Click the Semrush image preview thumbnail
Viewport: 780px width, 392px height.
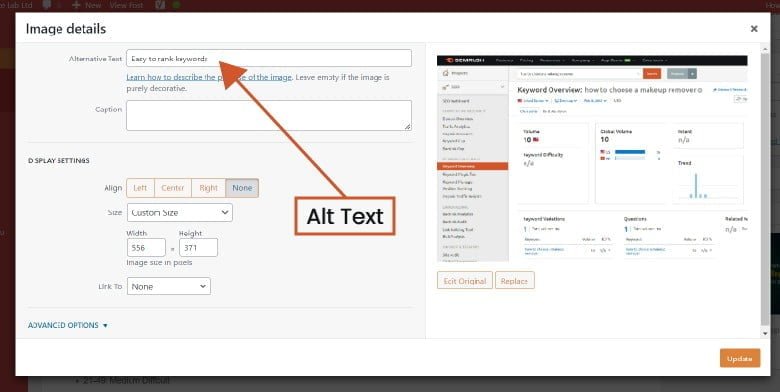pyautogui.click(x=592, y=158)
